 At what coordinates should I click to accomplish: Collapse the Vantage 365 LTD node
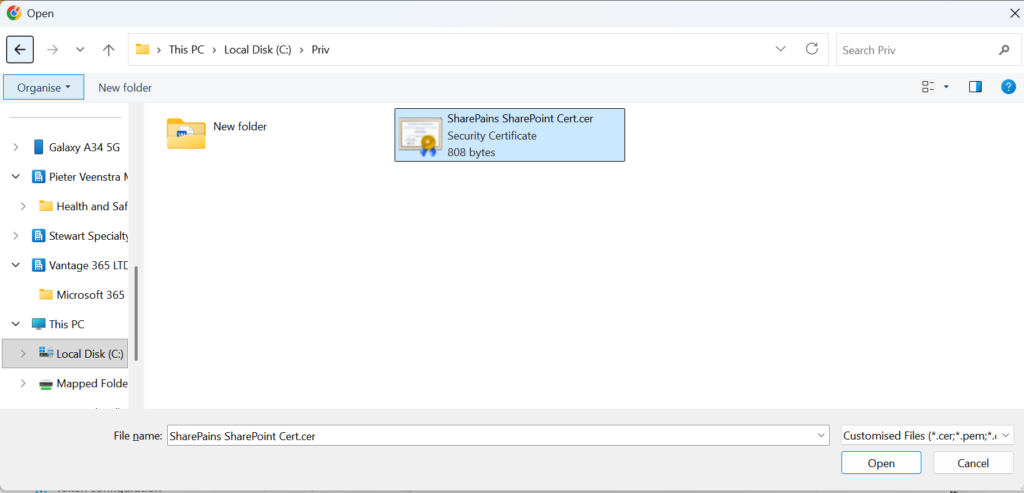click(16, 265)
